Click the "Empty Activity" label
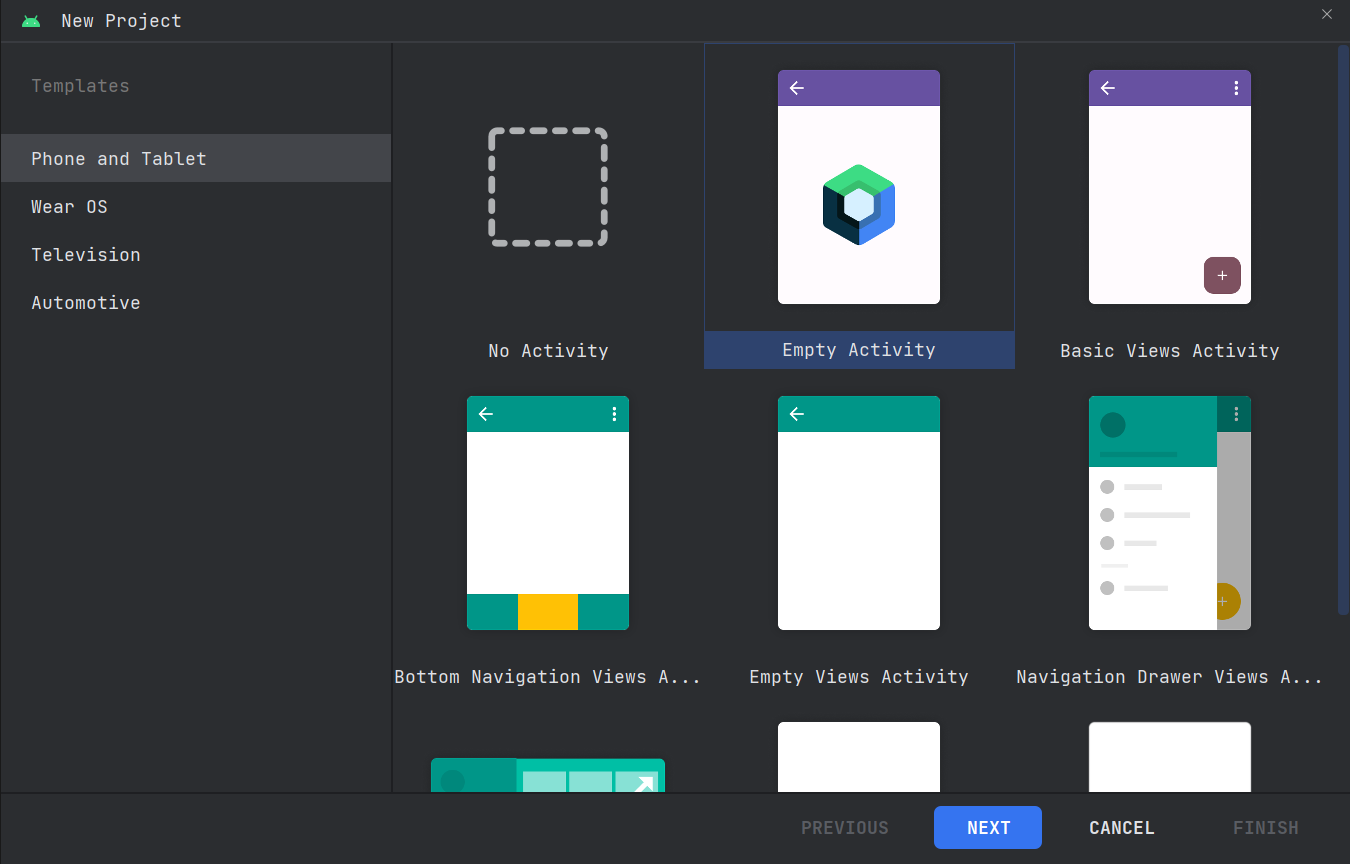1350x864 pixels. 859,350
